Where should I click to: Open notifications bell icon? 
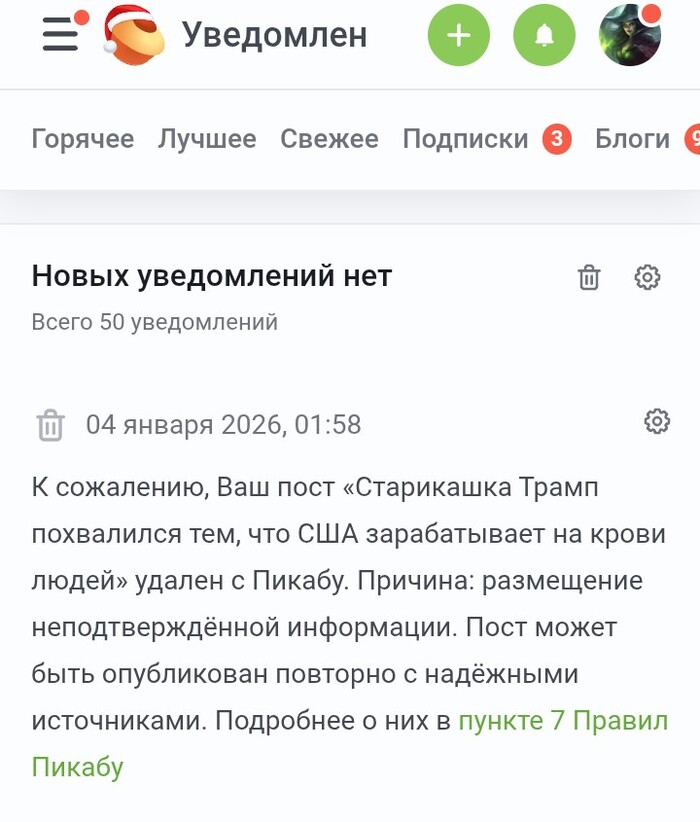[x=544, y=36]
